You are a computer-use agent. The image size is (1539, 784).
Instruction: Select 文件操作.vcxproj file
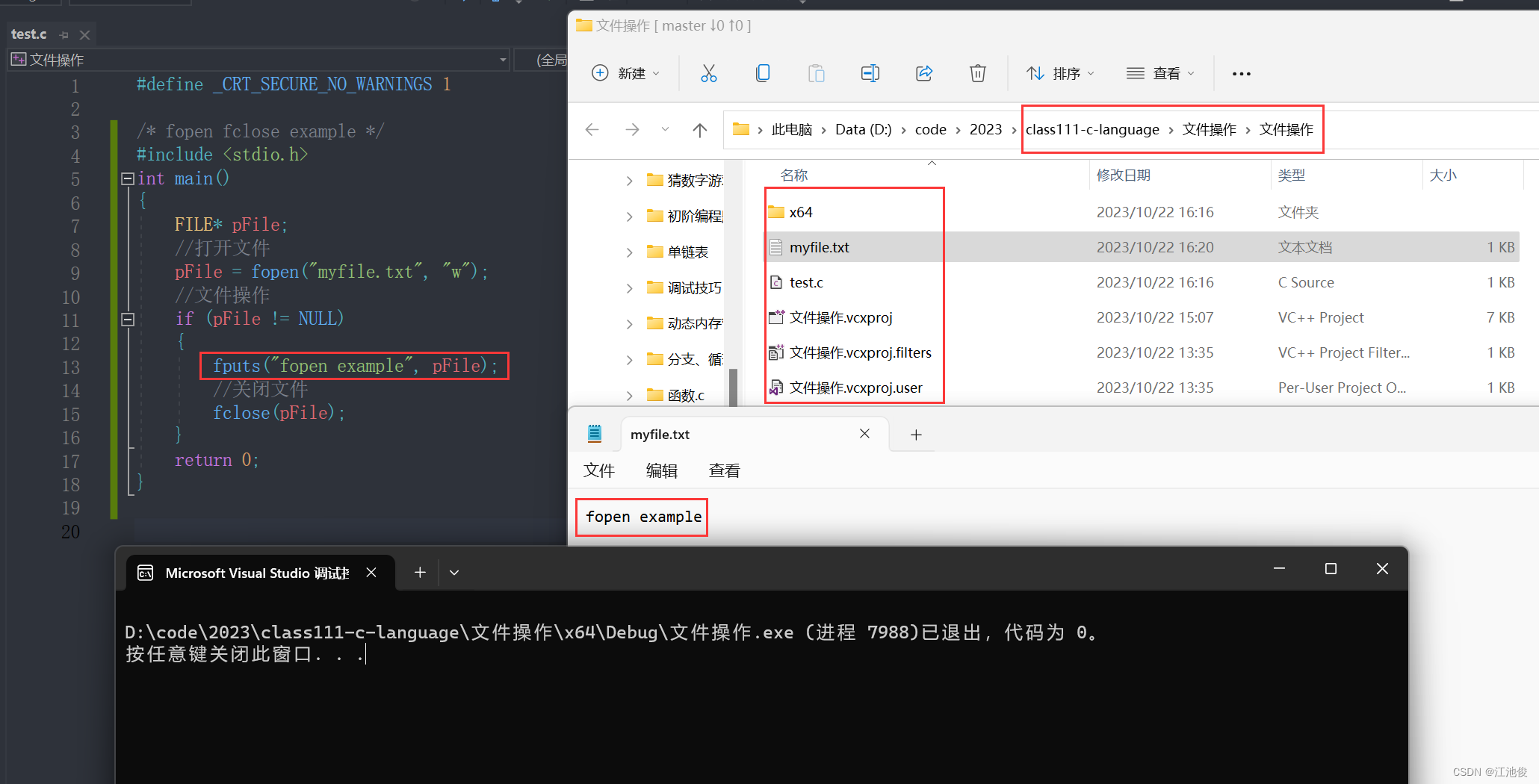tap(840, 317)
